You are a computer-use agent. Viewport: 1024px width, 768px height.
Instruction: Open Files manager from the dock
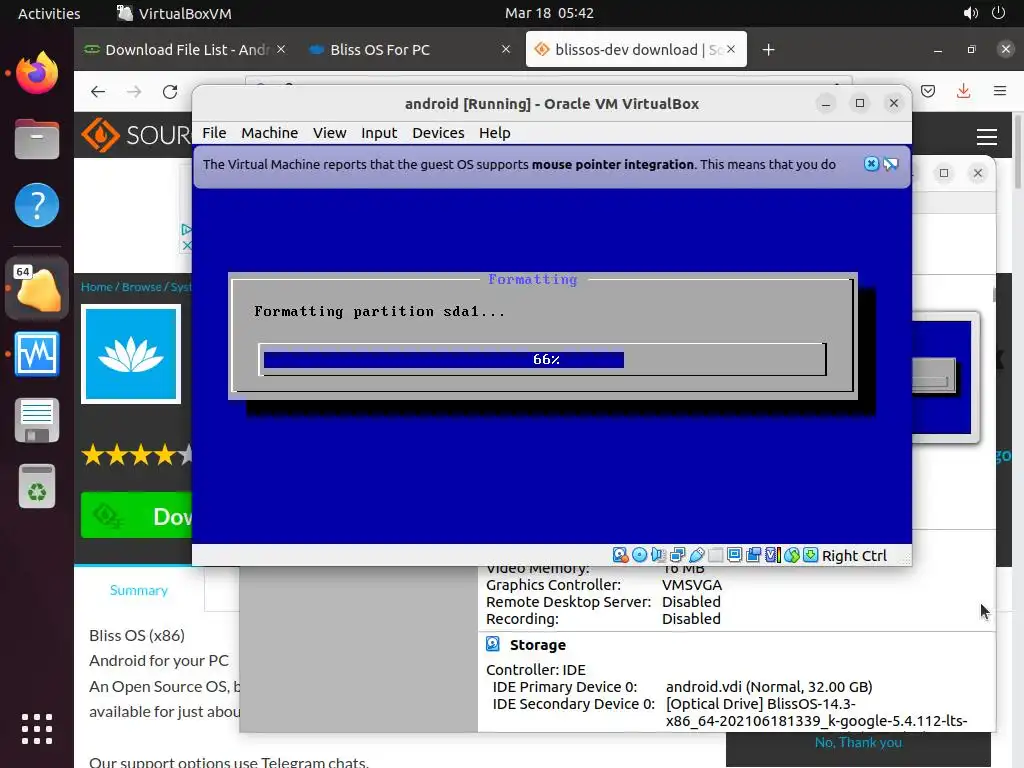pyautogui.click(x=37, y=138)
